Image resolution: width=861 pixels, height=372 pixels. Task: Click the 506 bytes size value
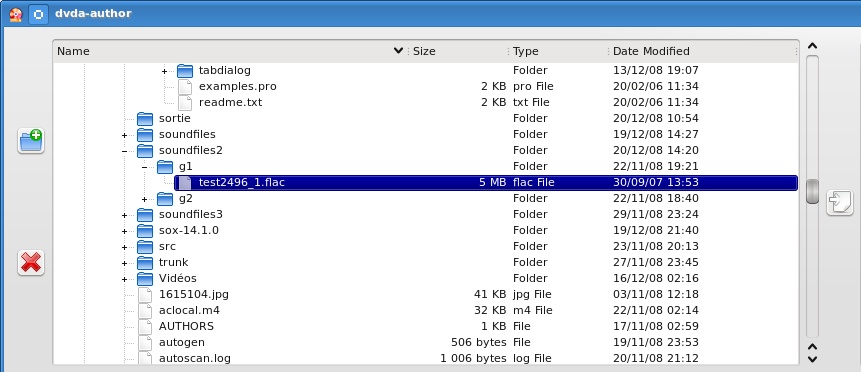coord(479,342)
